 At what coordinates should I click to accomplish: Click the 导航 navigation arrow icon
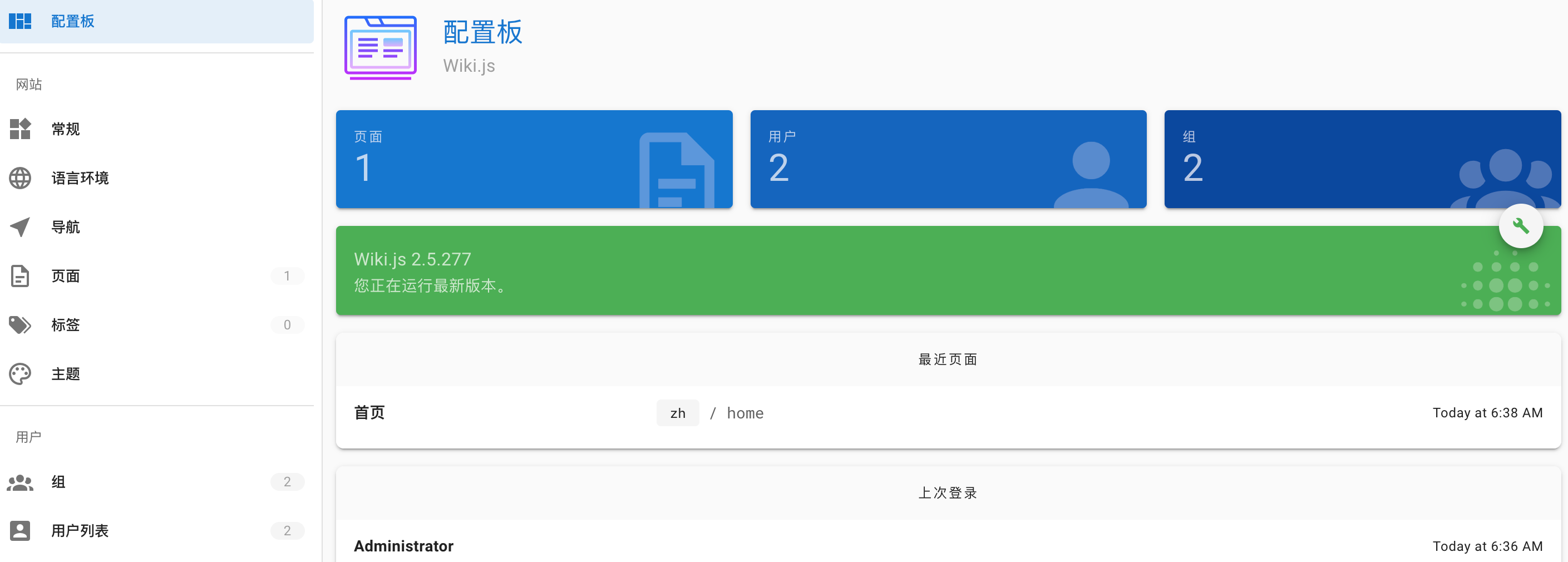(x=20, y=226)
